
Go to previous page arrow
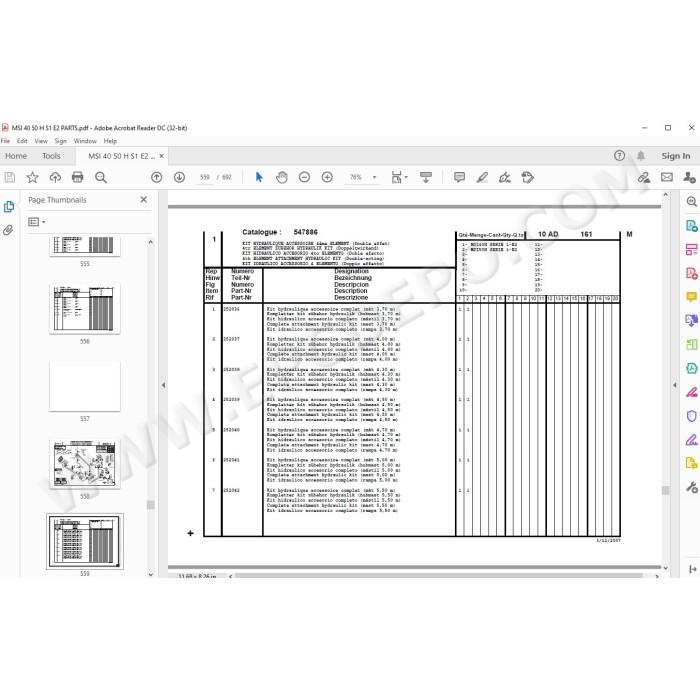[157, 177]
